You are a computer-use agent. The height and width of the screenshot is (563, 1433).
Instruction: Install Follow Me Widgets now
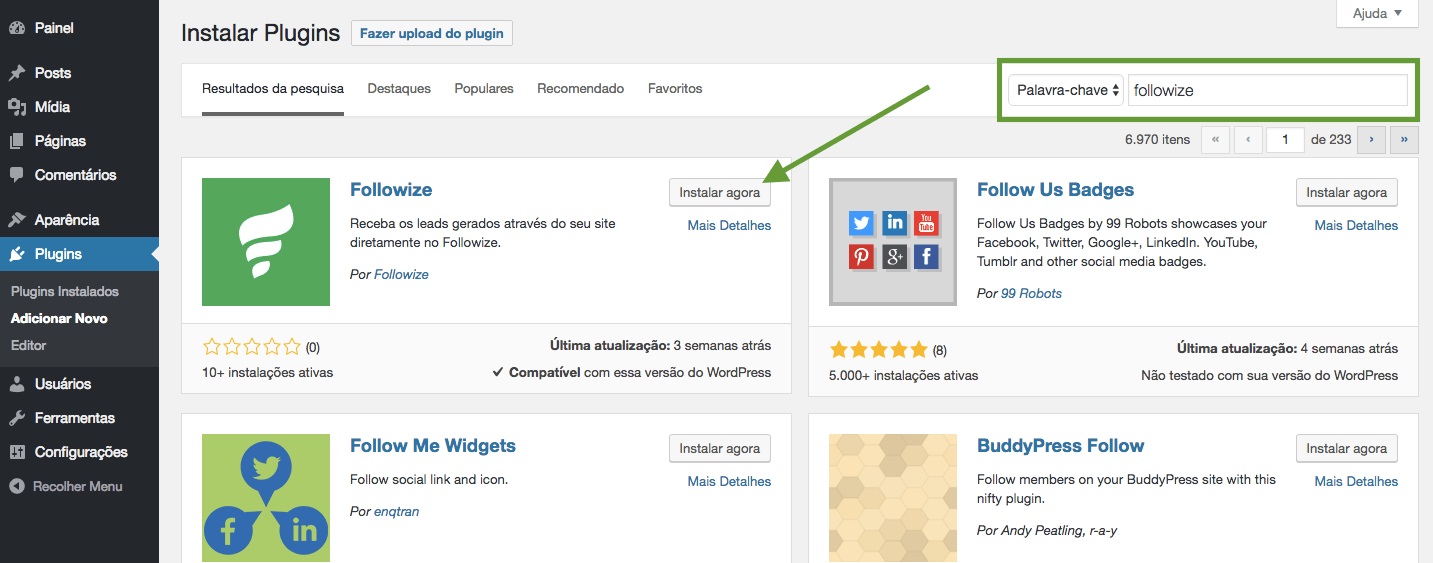[720, 449]
